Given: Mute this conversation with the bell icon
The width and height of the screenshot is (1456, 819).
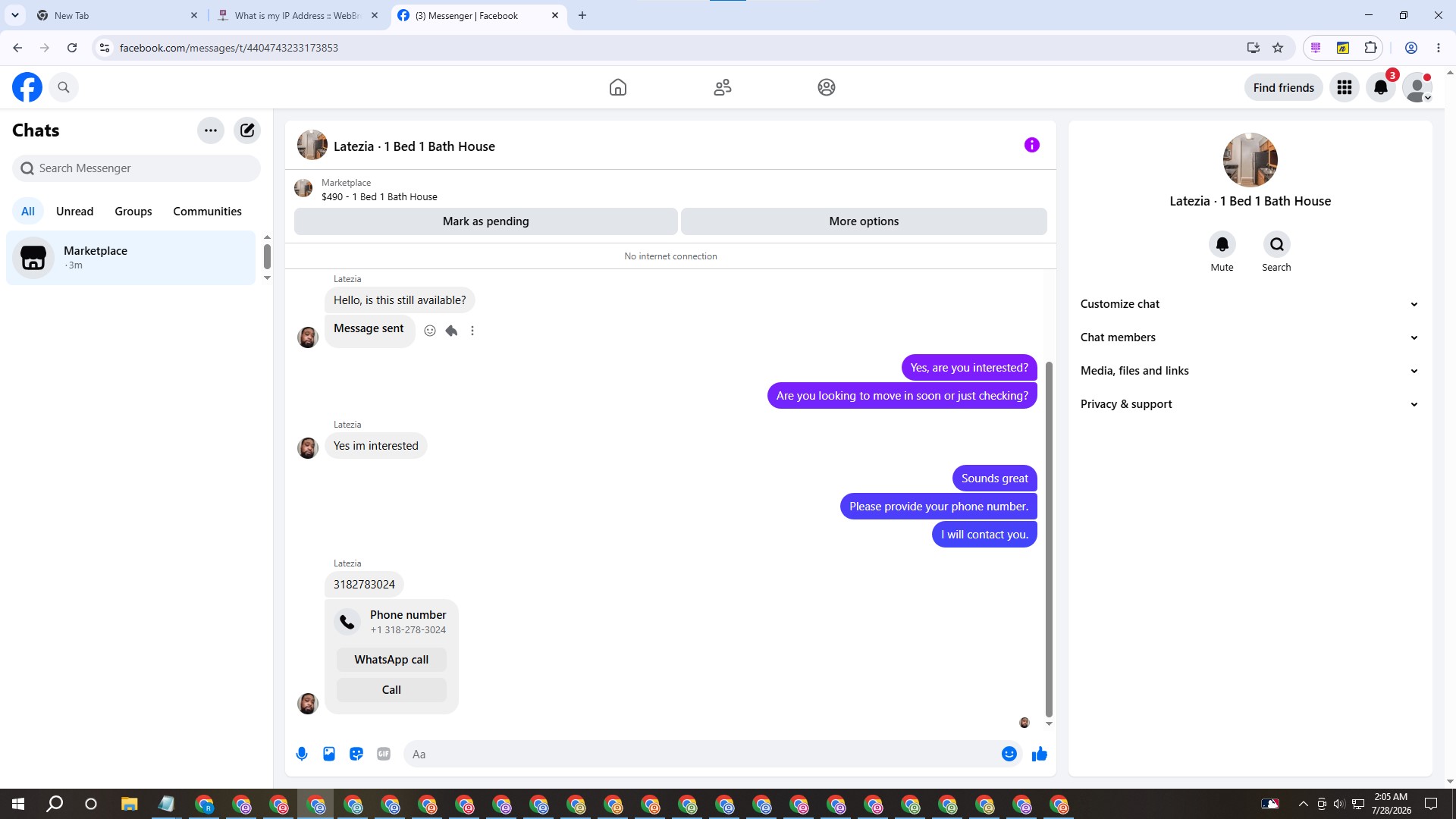Looking at the screenshot, I should 1222,244.
